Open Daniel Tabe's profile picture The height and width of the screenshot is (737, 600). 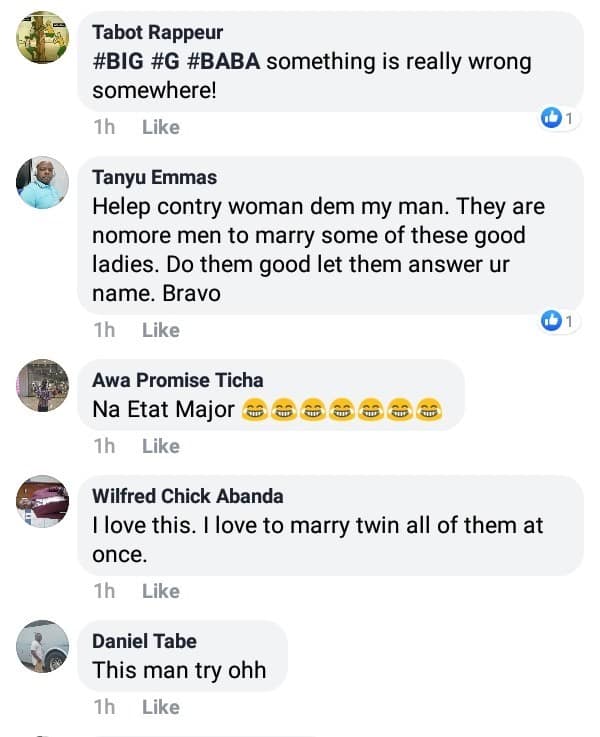pos(43,646)
